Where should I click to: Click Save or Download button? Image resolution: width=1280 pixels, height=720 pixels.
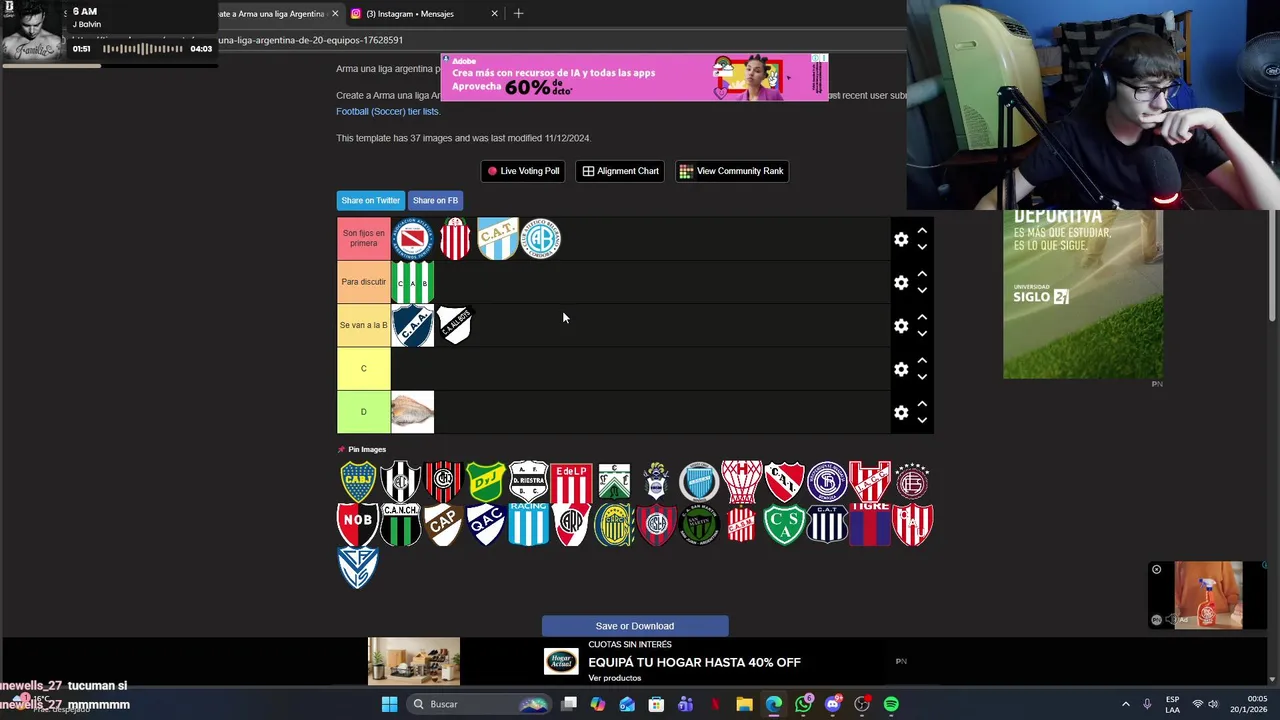click(635, 626)
